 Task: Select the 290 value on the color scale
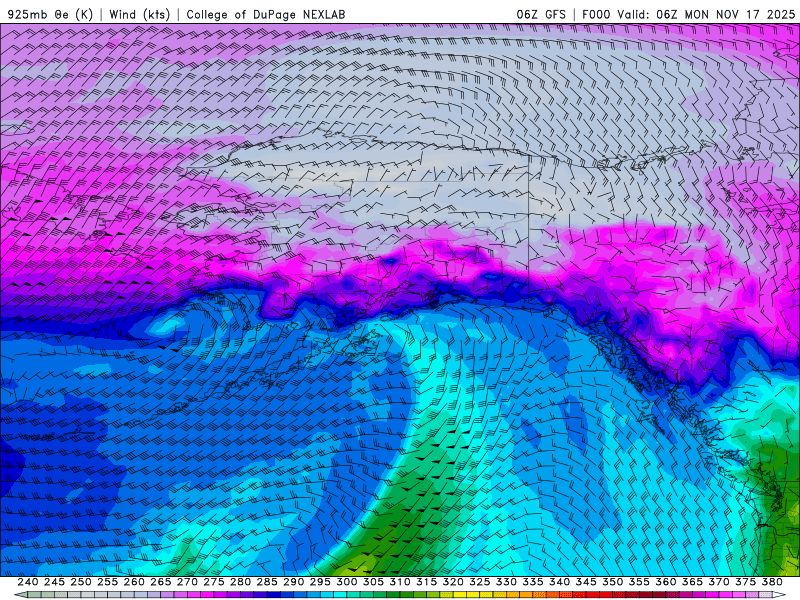pyautogui.click(x=293, y=582)
